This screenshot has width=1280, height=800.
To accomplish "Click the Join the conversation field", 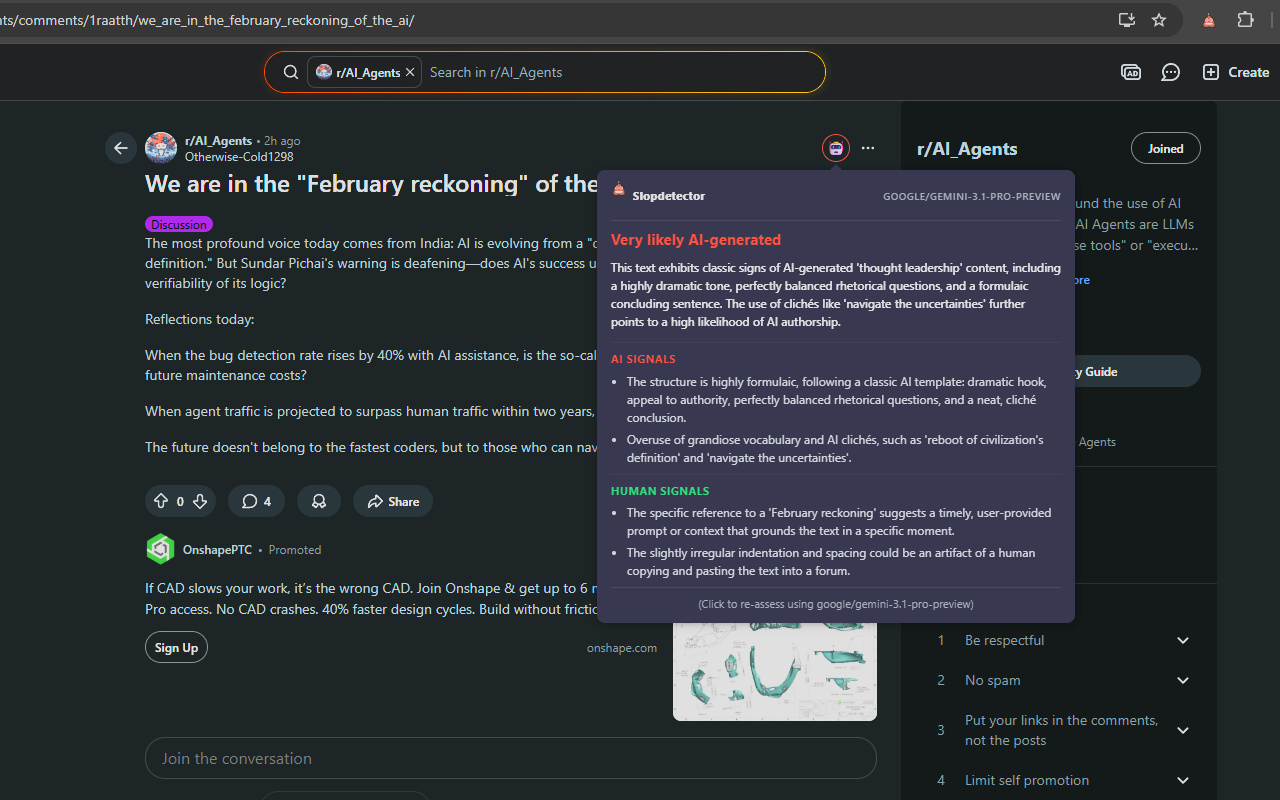I will click(510, 758).
